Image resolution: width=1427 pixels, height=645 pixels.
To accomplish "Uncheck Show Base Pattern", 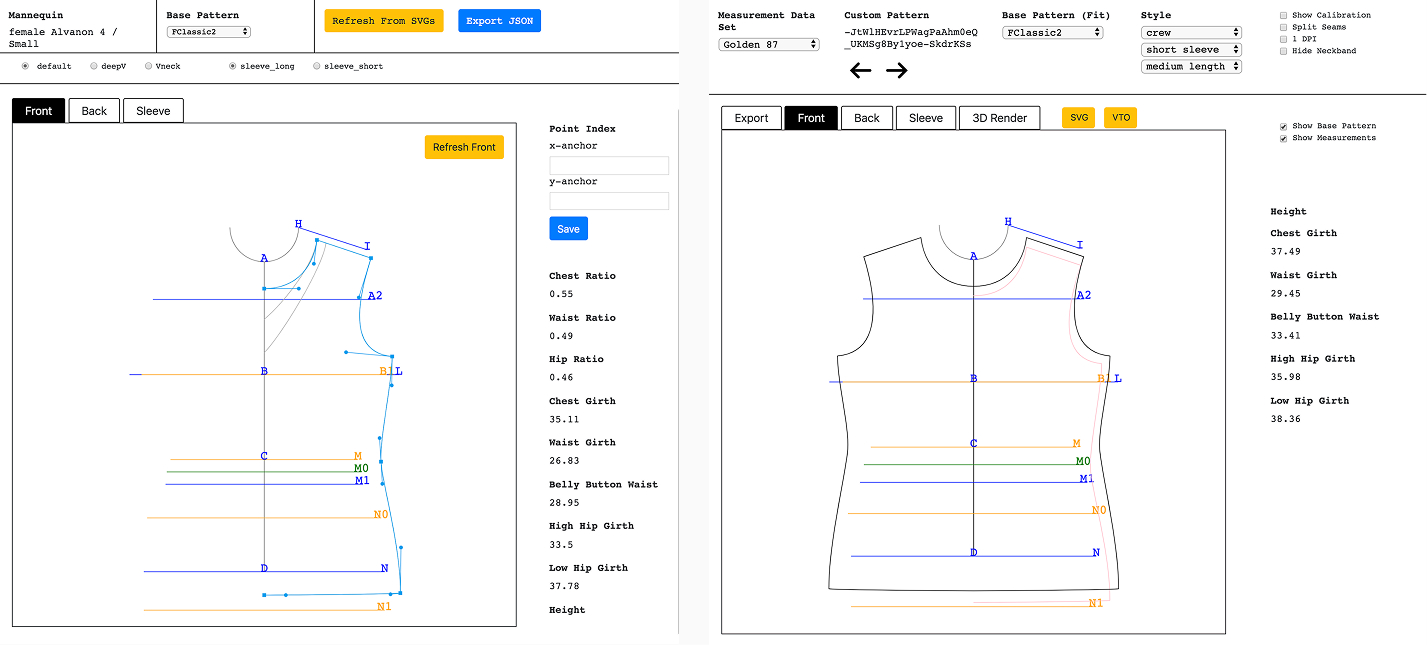I will click(1284, 127).
